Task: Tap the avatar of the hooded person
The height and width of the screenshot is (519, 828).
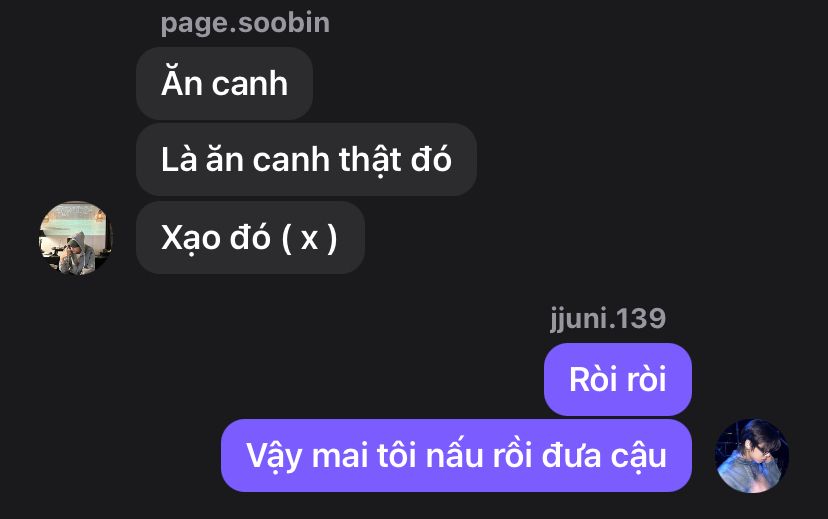Action: (76, 238)
